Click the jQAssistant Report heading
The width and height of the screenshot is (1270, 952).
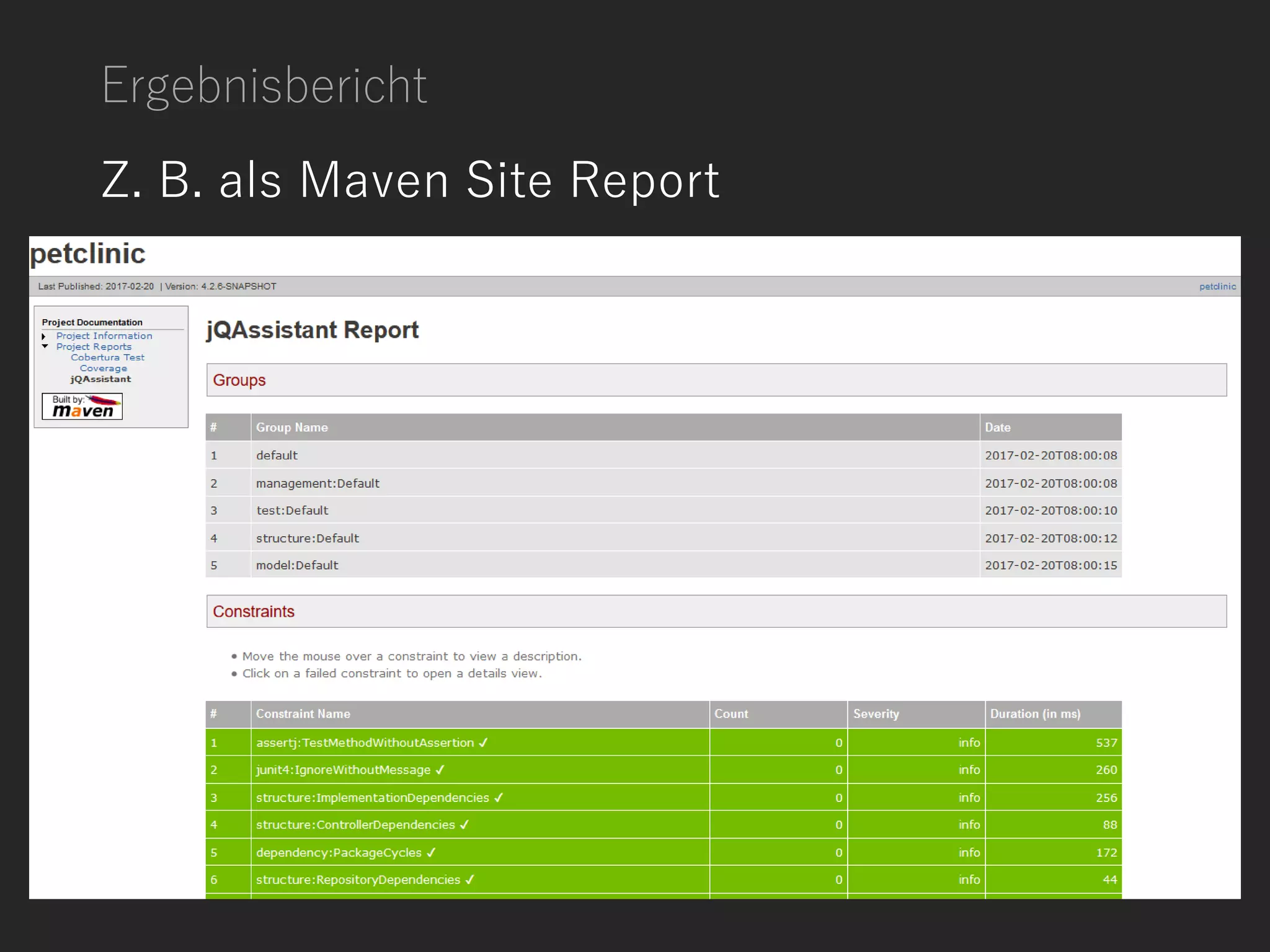point(313,330)
